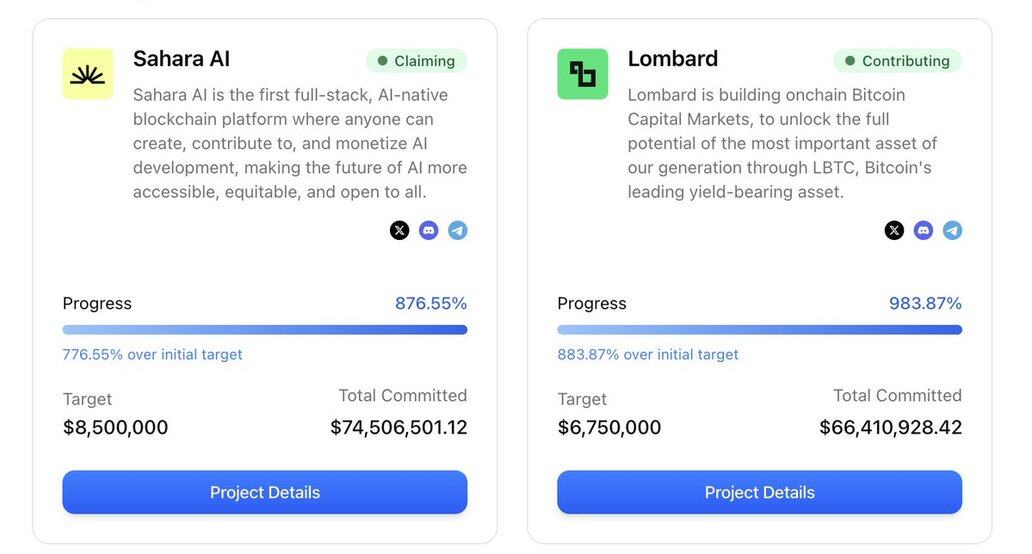This screenshot has width=1032, height=554.
Task: Click the Sahara AI progress bar
Action: point(265,330)
